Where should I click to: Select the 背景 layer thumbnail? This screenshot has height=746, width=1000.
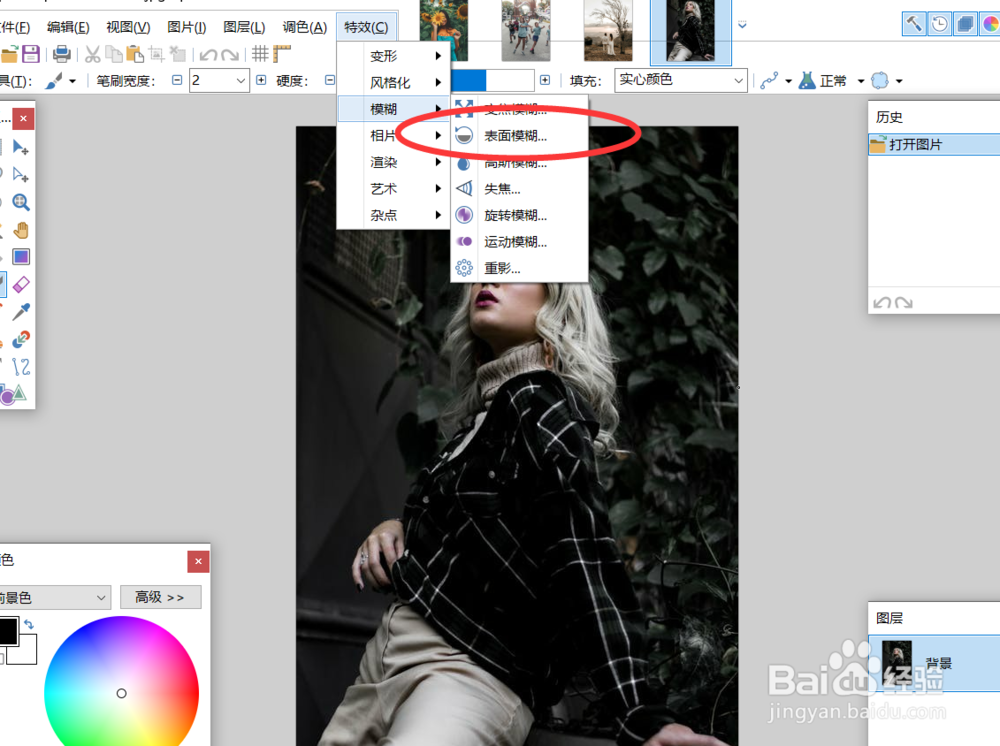click(x=895, y=662)
